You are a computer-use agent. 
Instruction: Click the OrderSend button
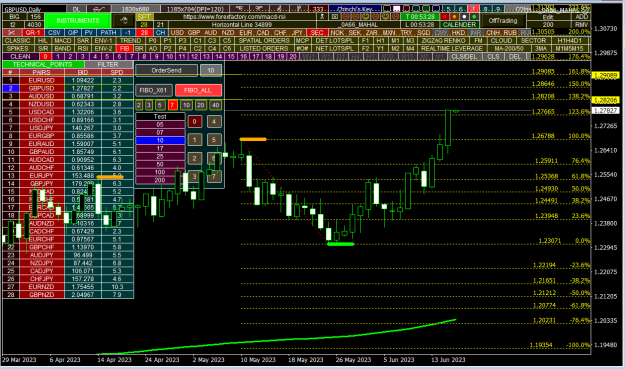[167, 71]
